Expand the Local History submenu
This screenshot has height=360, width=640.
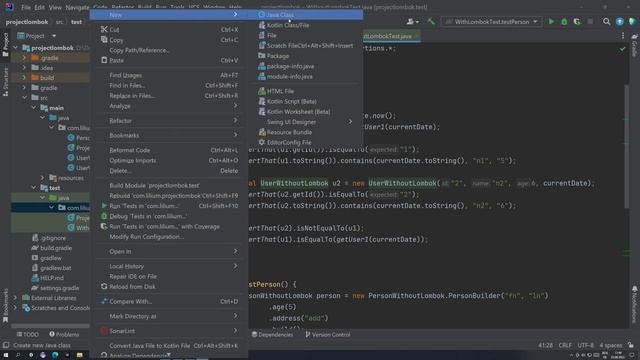click(169, 266)
